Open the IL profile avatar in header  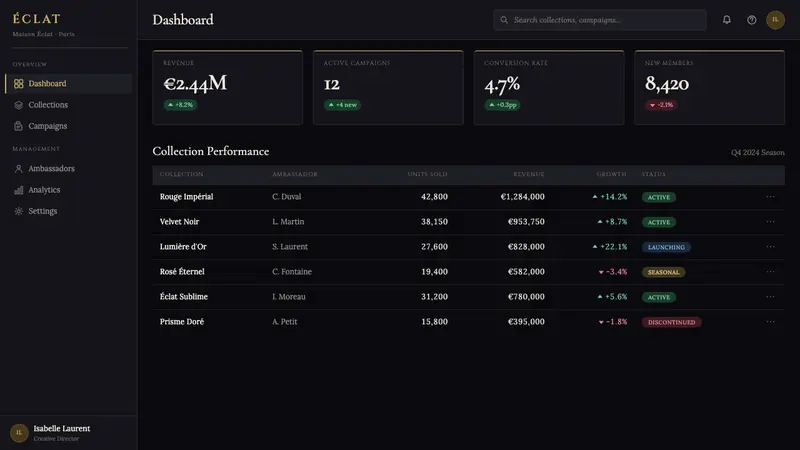click(775, 20)
